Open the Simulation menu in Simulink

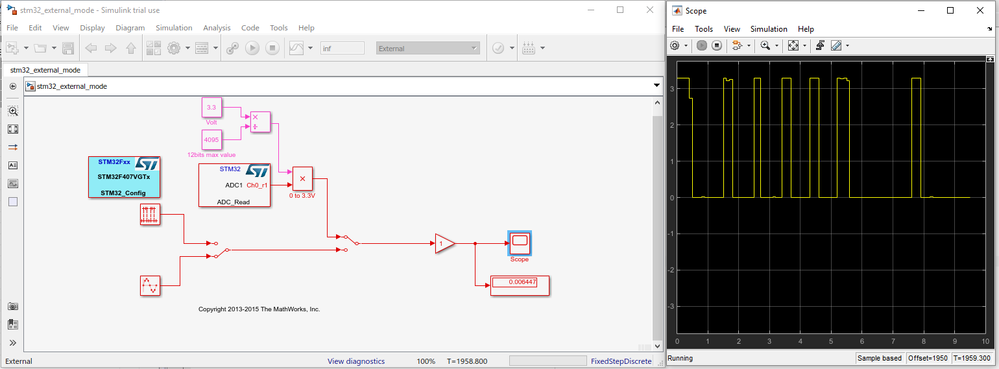pyautogui.click(x=174, y=28)
